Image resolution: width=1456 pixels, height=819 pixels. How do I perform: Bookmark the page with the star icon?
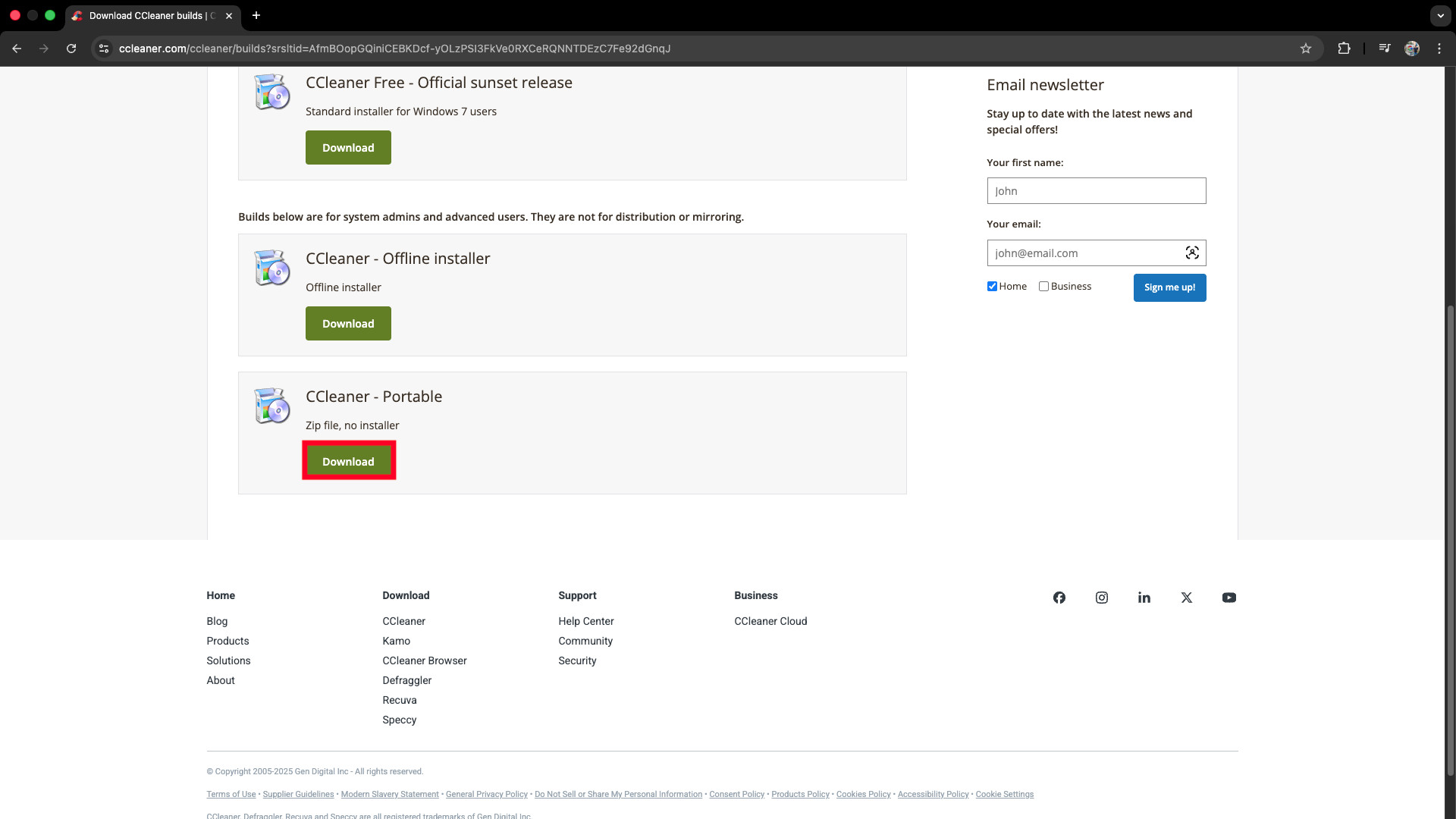pos(1306,48)
